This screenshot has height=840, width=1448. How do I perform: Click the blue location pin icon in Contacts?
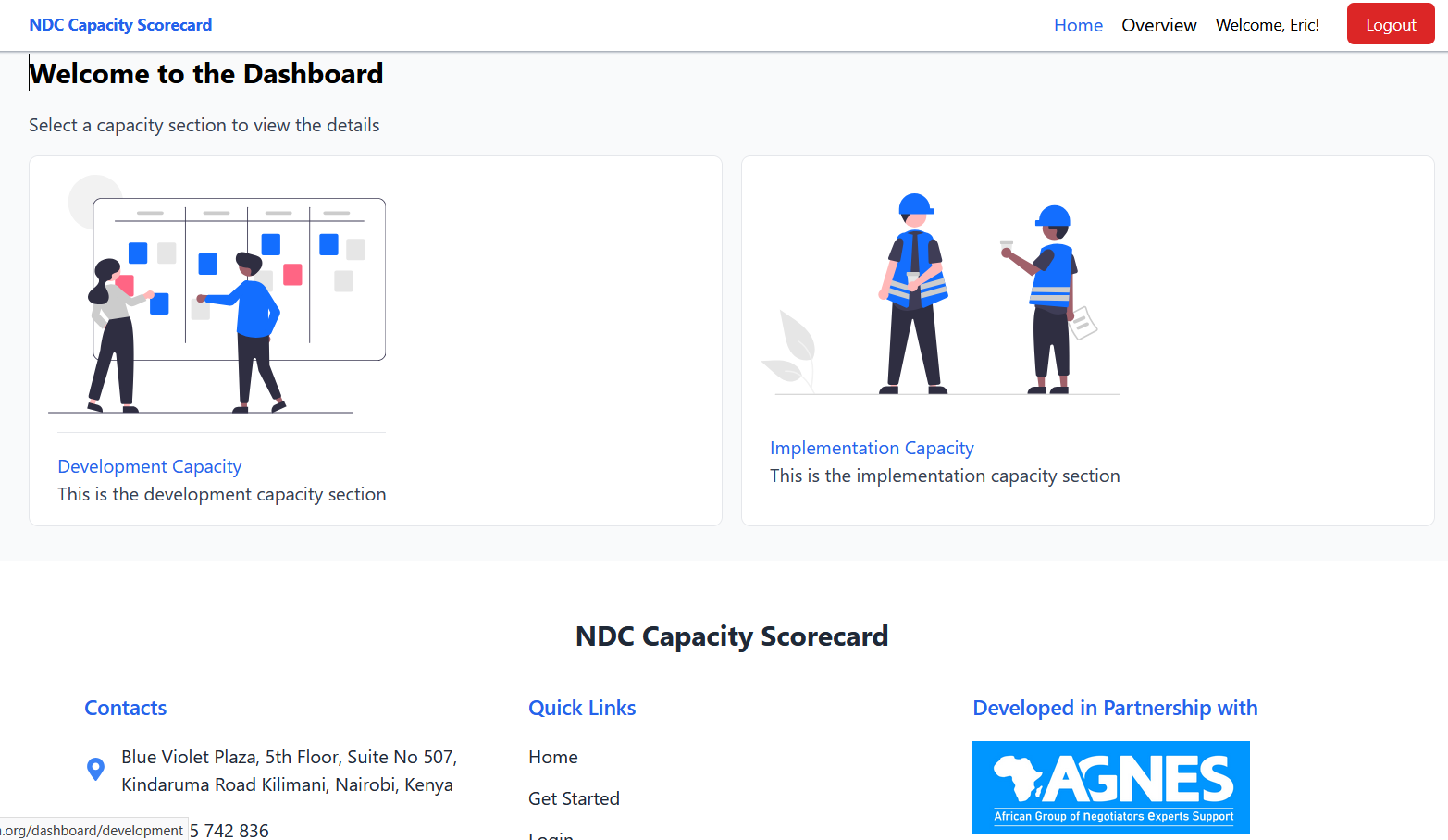(95, 768)
